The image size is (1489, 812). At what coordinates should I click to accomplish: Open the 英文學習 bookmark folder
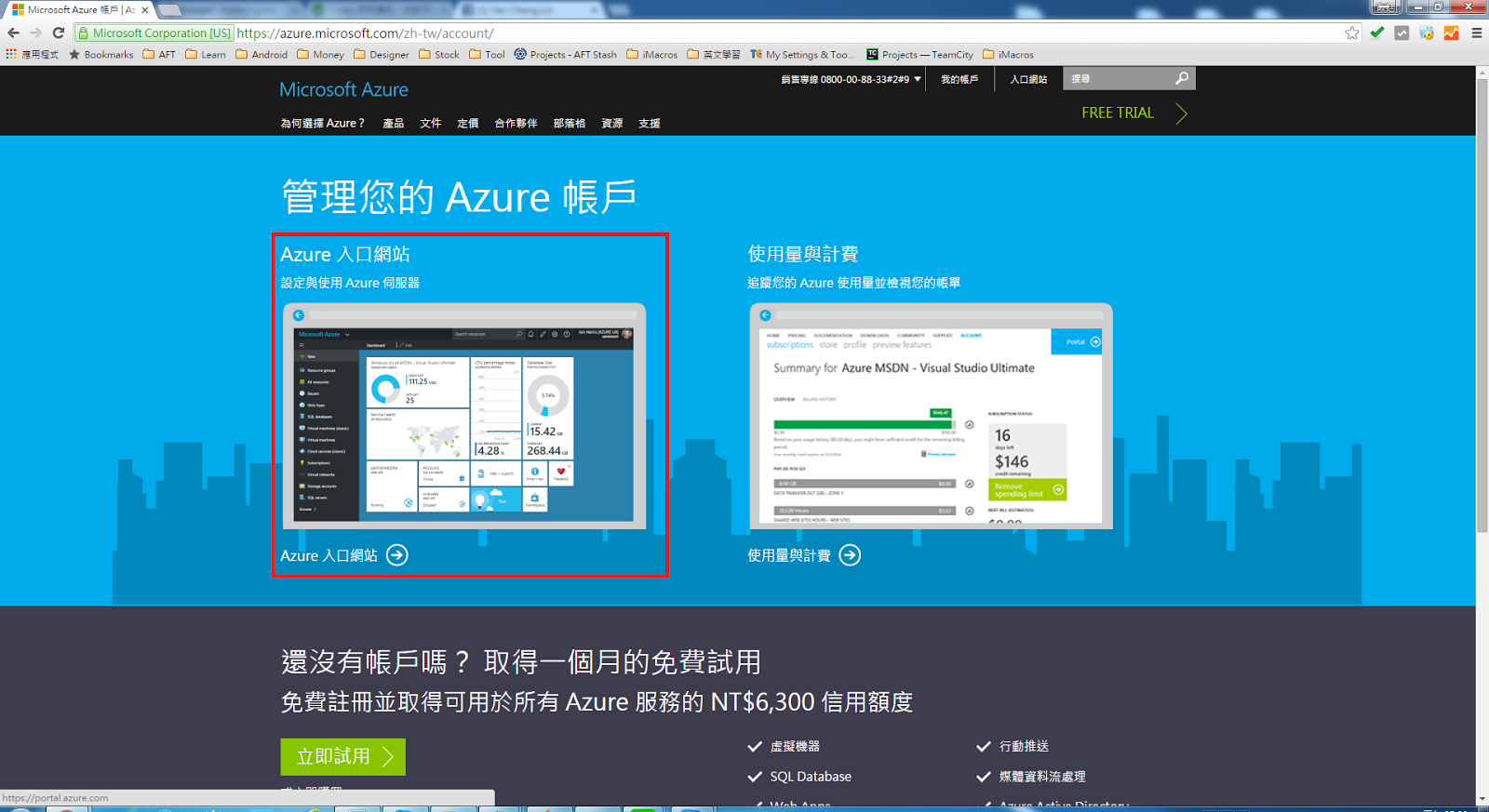point(714,55)
